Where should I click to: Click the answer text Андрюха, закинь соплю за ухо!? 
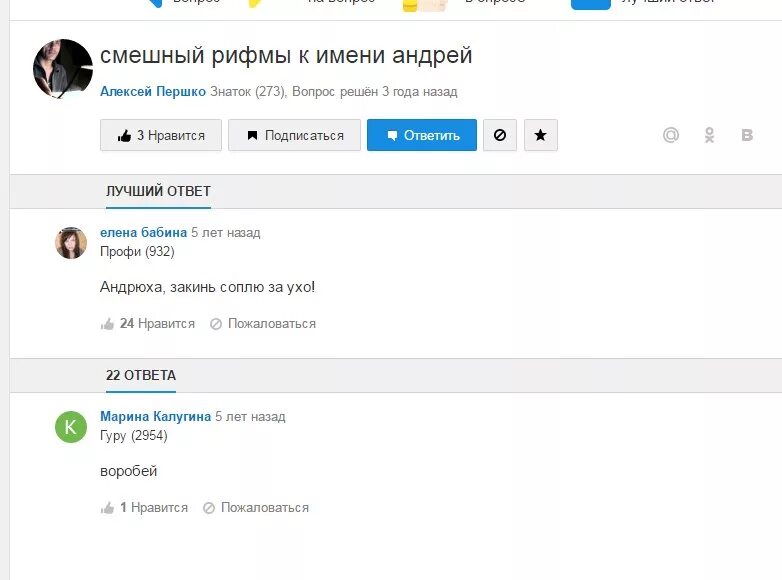[207, 287]
